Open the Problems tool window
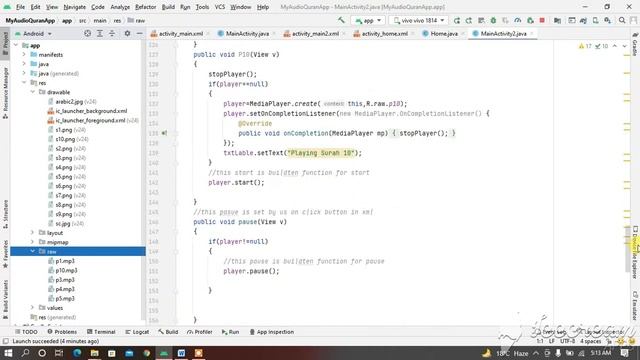Viewport: 640px width, 360px height. (x=62, y=332)
